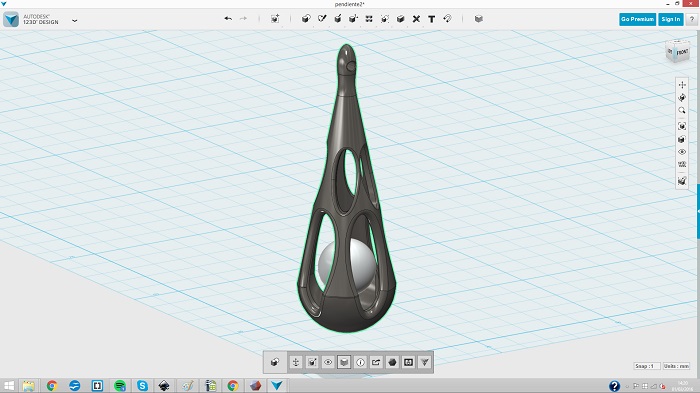Click the Sign In button
The image size is (700, 393).
tap(671, 19)
